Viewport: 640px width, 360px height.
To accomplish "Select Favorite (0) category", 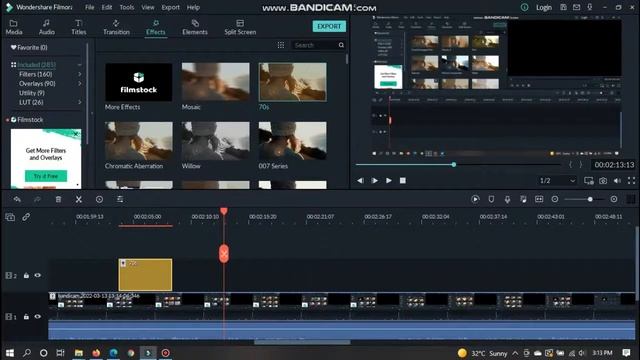I will click(29, 47).
